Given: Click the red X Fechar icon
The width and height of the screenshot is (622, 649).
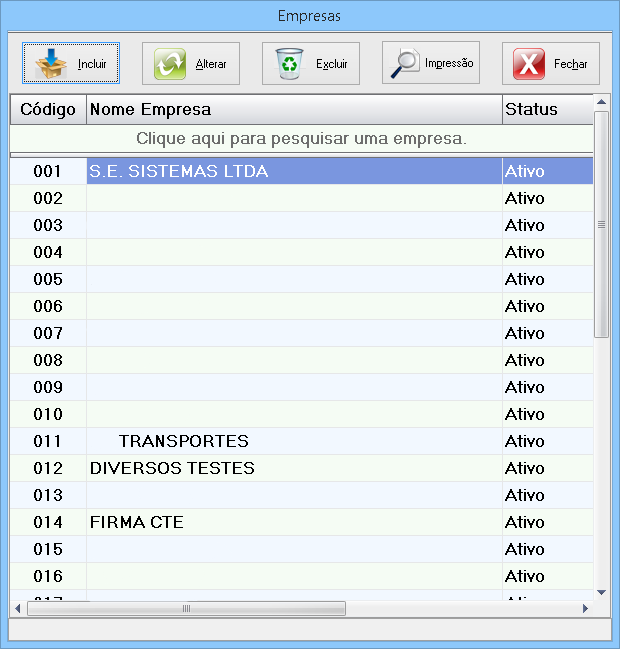Looking at the screenshot, I should click(530, 64).
